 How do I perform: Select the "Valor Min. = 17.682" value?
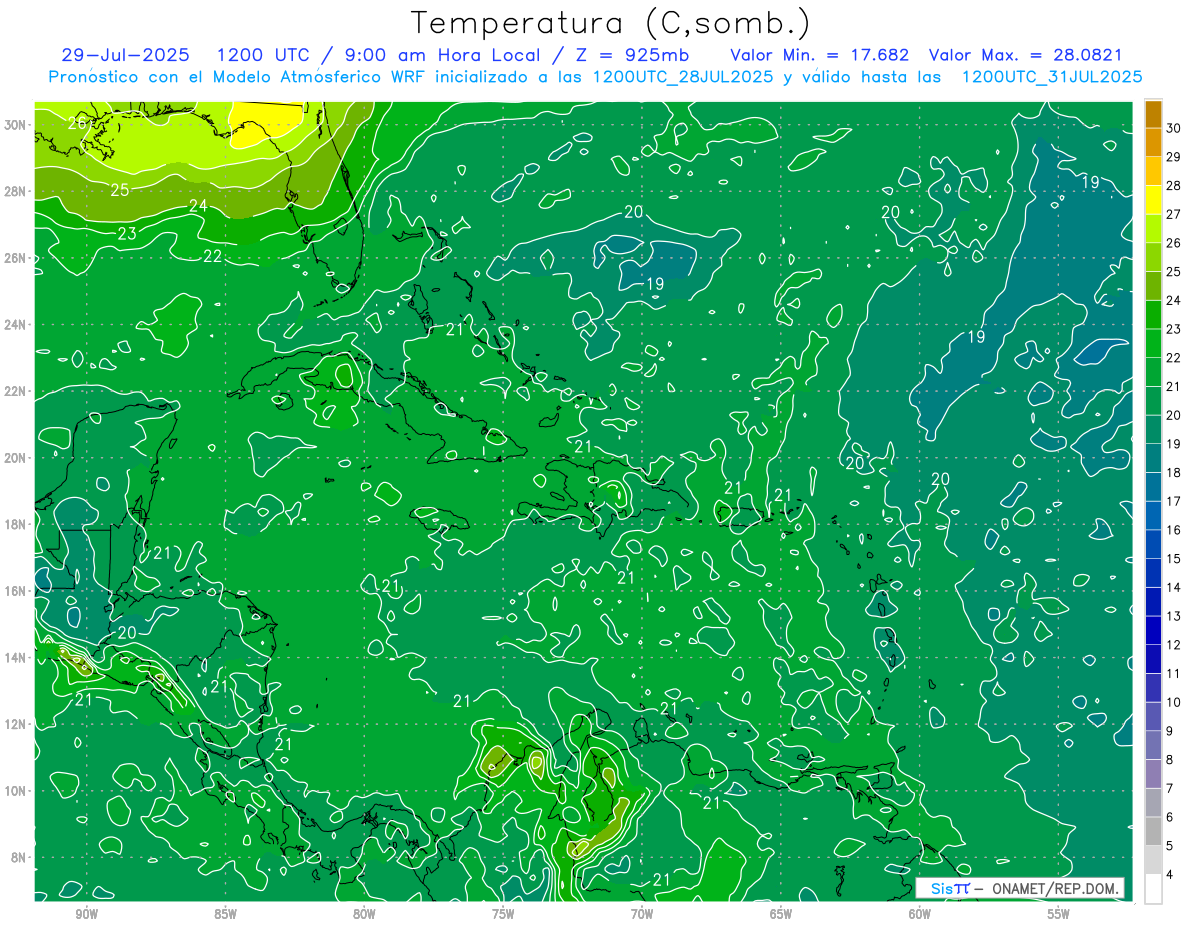pos(819,55)
